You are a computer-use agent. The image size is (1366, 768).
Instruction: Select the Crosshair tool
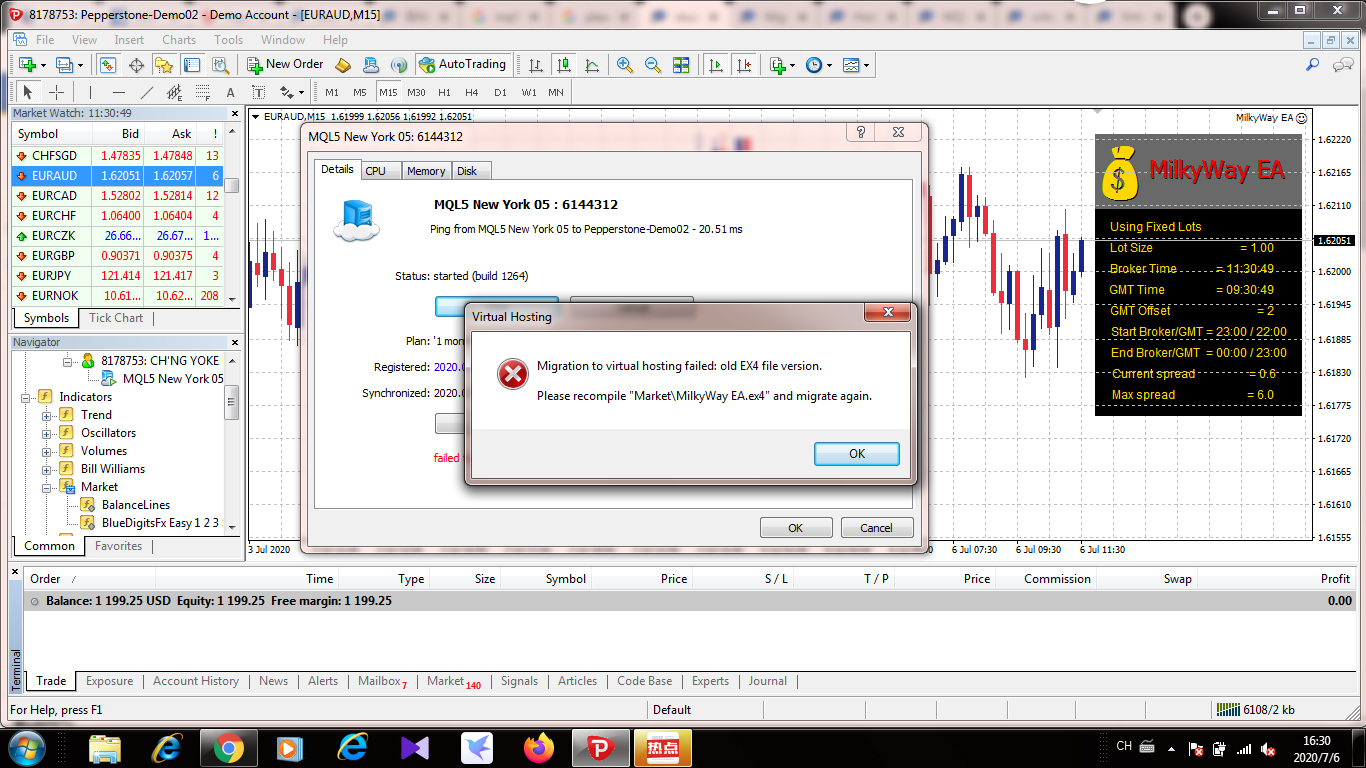(57, 92)
